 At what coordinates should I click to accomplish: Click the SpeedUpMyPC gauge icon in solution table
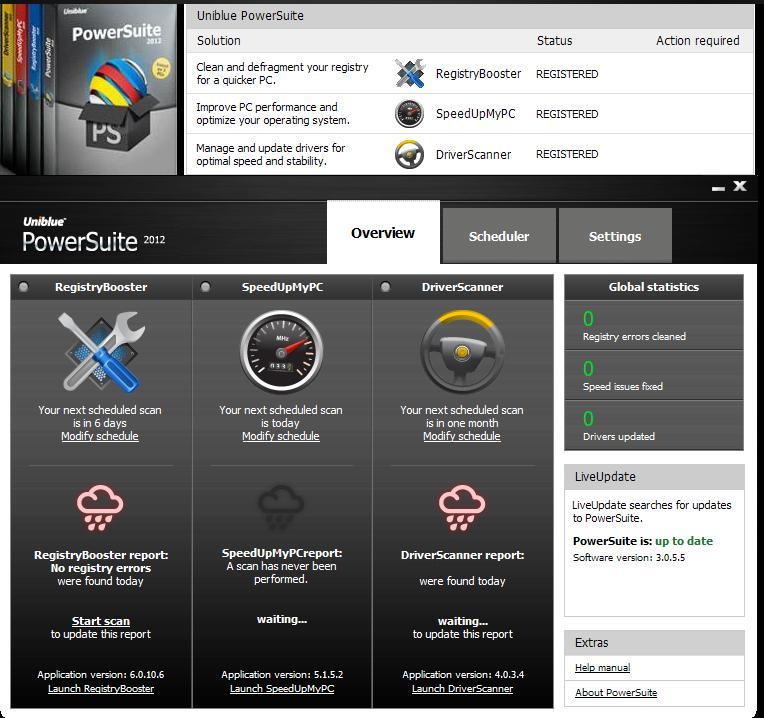pos(409,114)
